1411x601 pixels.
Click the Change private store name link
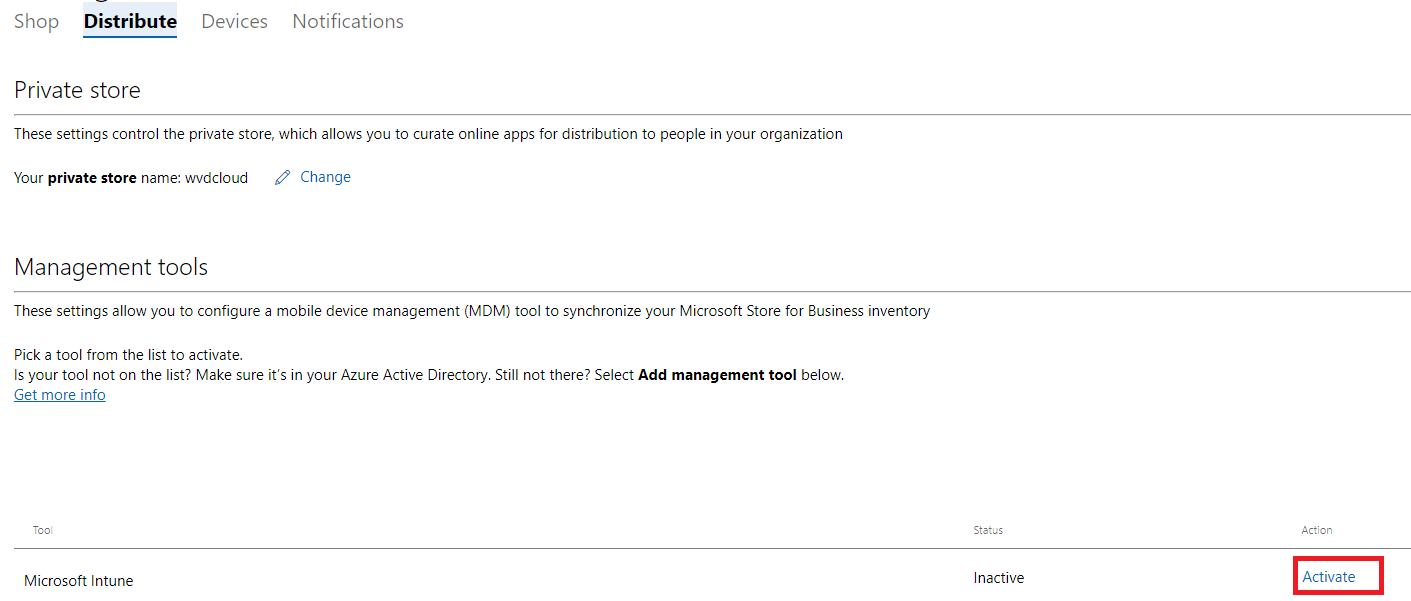click(x=325, y=177)
